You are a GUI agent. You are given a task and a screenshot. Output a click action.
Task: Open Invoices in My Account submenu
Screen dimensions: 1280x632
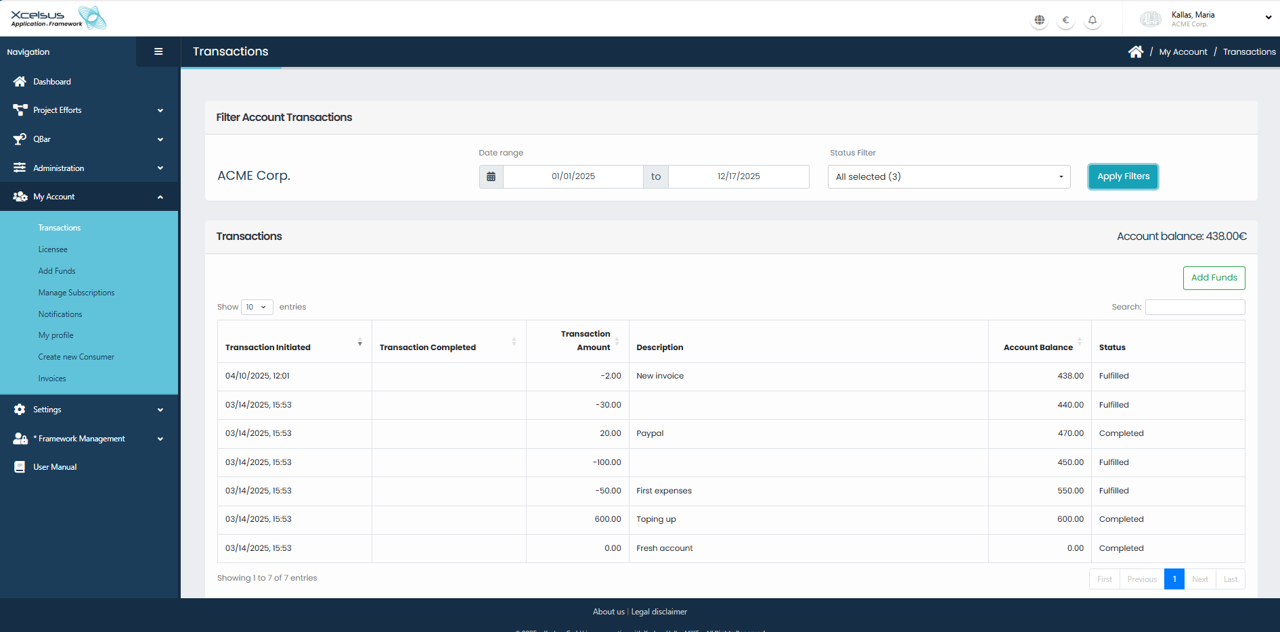(x=52, y=379)
